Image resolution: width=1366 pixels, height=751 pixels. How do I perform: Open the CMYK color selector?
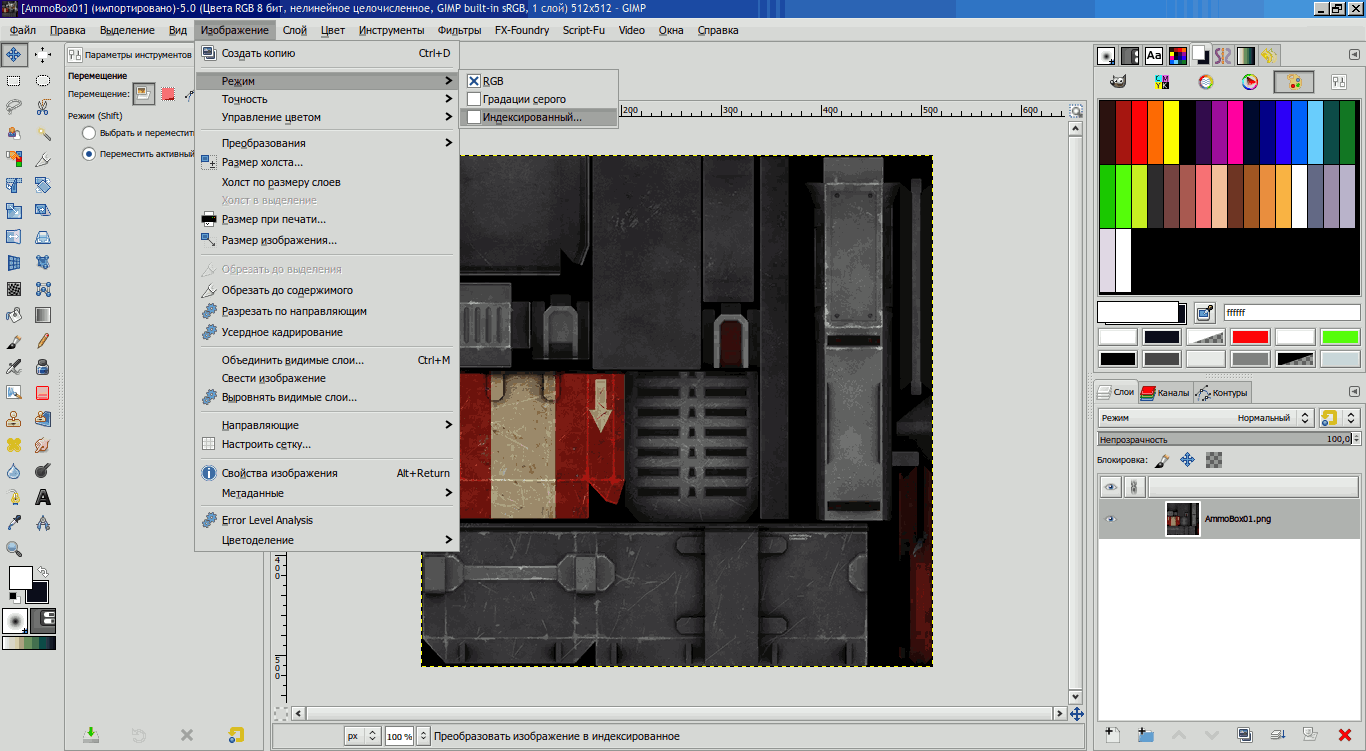1162,82
